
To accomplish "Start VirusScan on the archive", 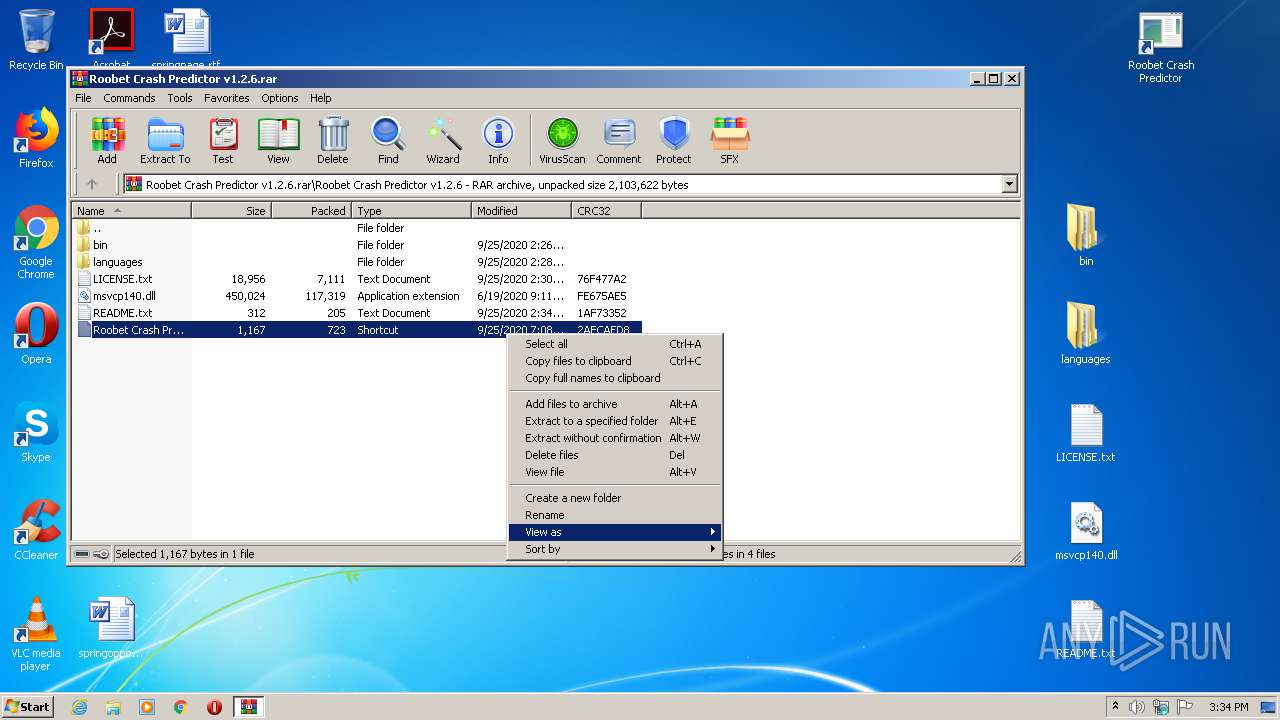I will coord(562,140).
